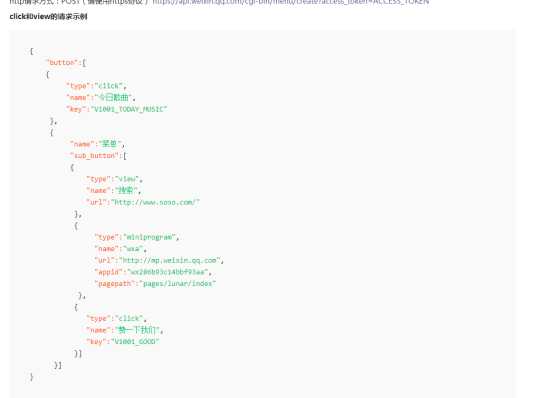The width and height of the screenshot is (554, 398).
Task: Click the "type":"view" code line
Action: pos(114,179)
